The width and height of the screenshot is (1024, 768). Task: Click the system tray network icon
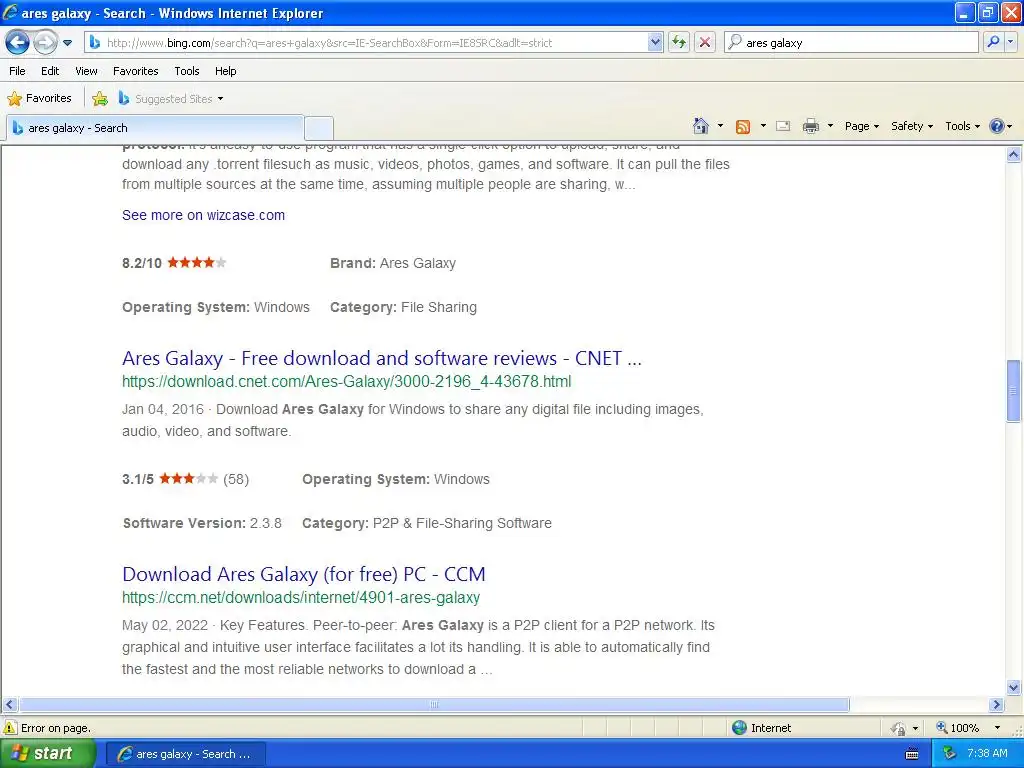(x=949, y=754)
